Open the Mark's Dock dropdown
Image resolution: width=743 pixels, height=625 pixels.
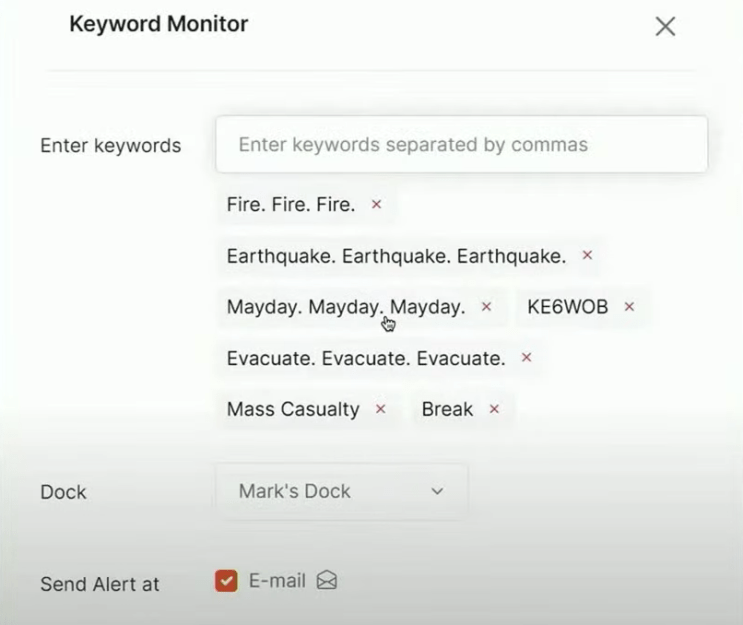click(341, 491)
